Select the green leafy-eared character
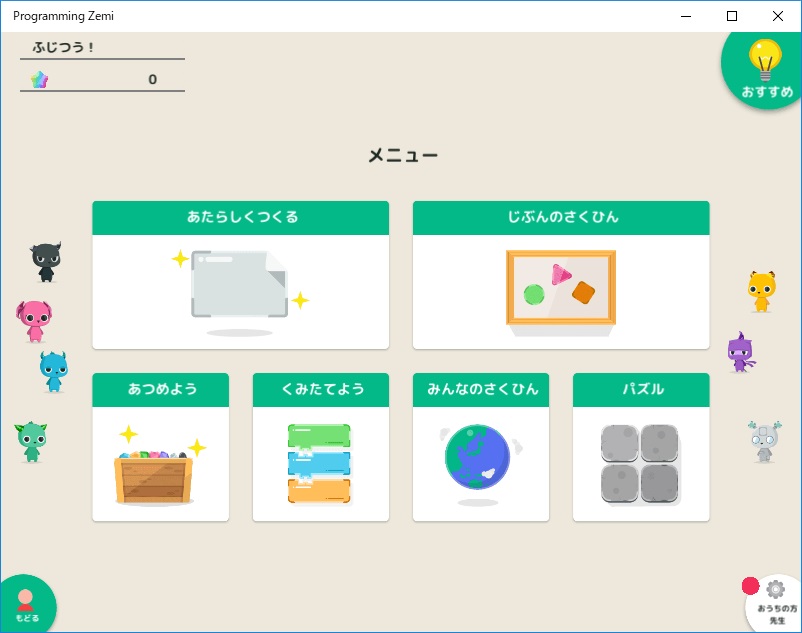Image resolution: width=802 pixels, height=633 pixels. 31,442
